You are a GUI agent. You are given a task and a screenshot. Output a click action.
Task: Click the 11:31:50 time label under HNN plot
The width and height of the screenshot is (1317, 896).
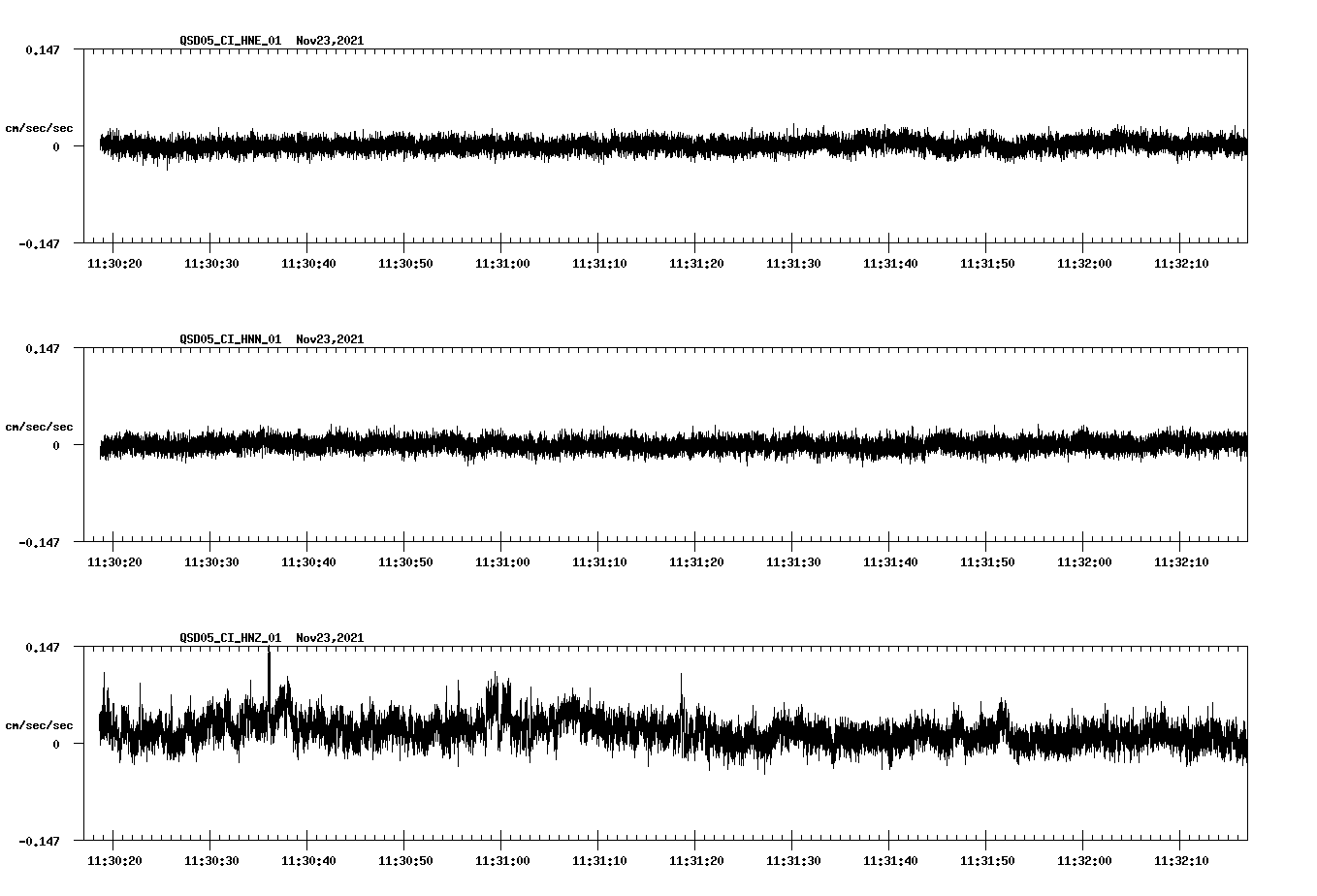click(987, 562)
